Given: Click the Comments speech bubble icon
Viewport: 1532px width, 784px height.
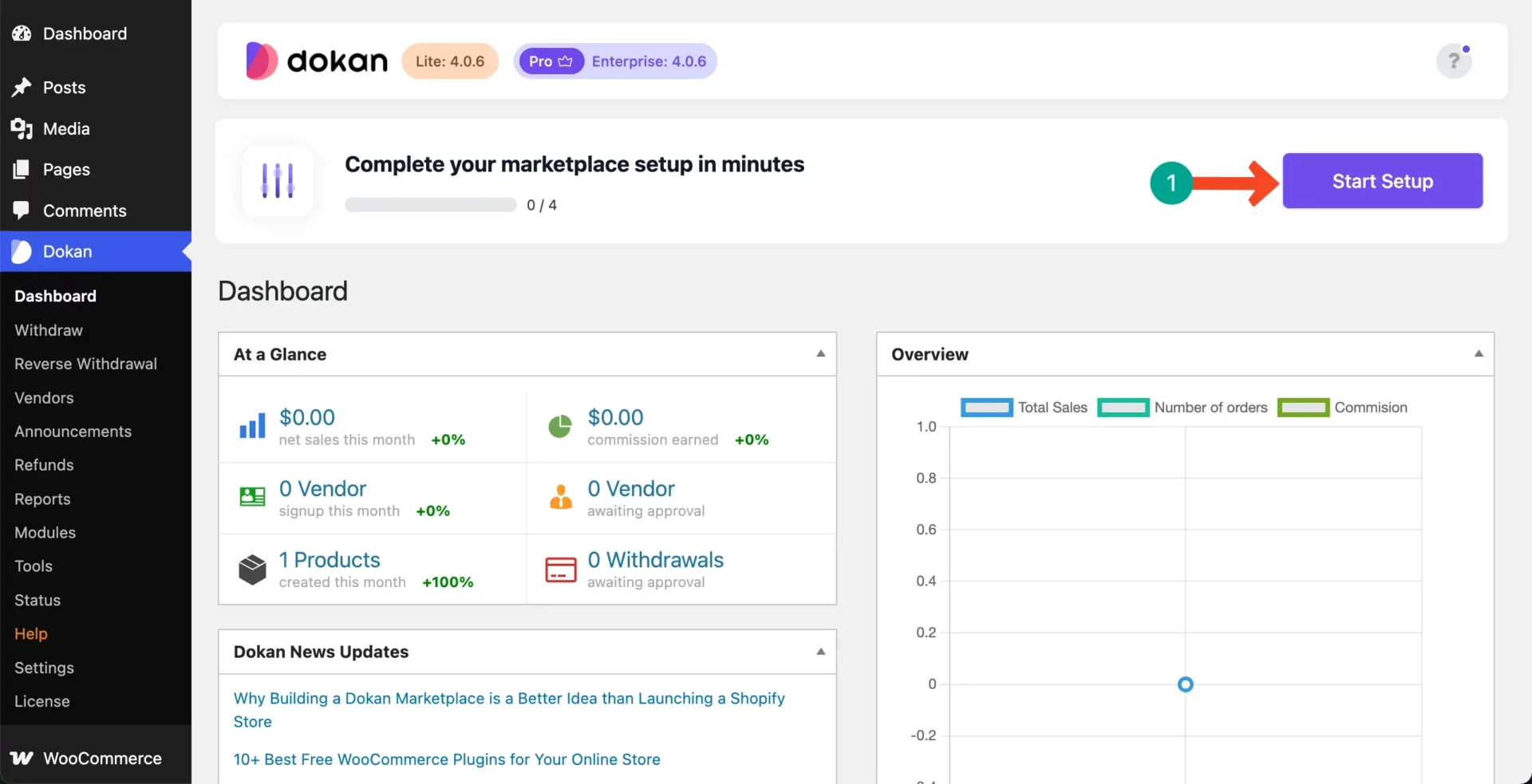Looking at the screenshot, I should tap(22, 211).
